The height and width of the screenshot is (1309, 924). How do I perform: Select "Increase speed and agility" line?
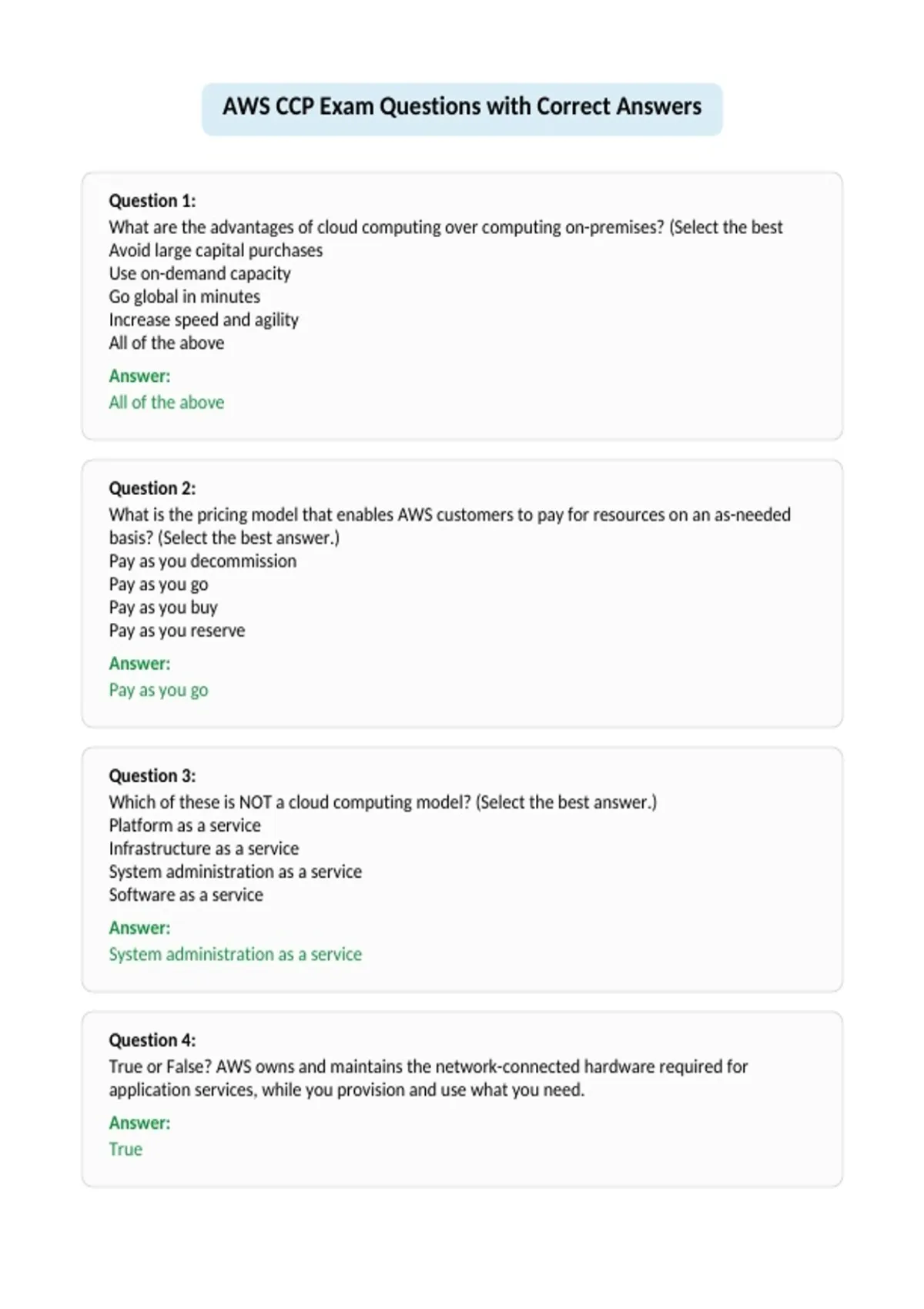tap(203, 320)
